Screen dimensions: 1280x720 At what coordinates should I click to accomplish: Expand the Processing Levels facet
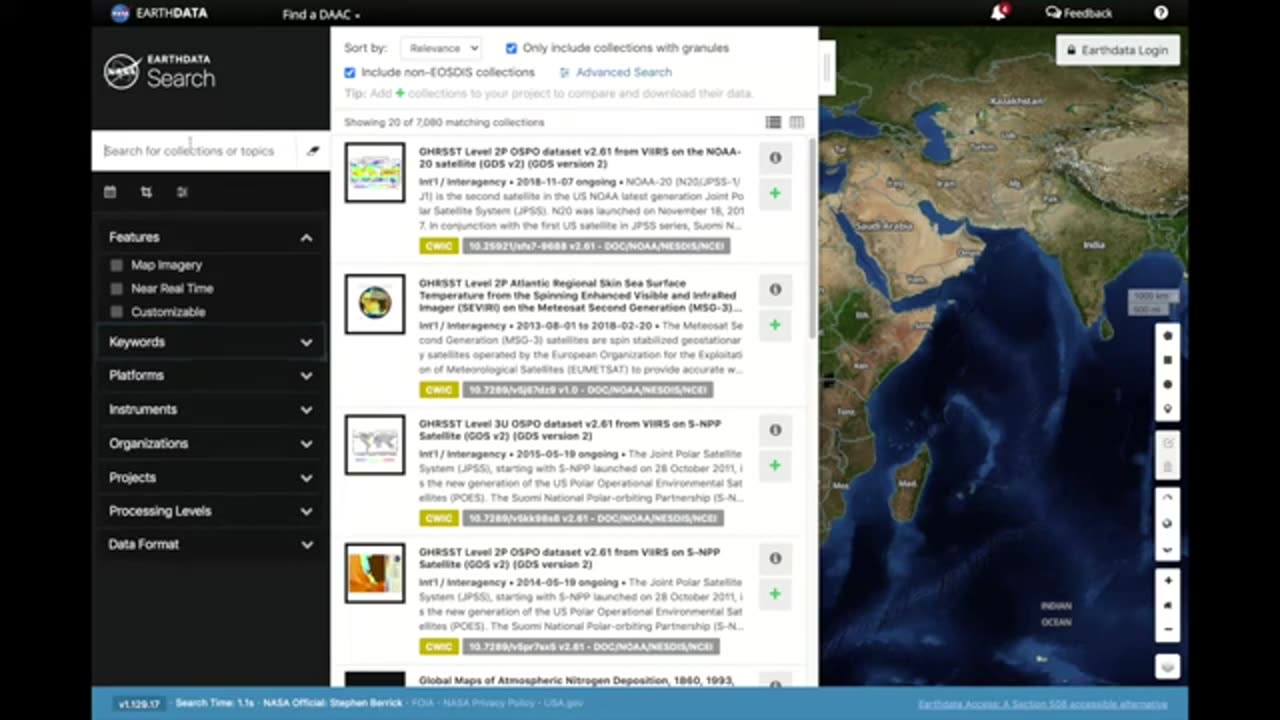coord(210,511)
